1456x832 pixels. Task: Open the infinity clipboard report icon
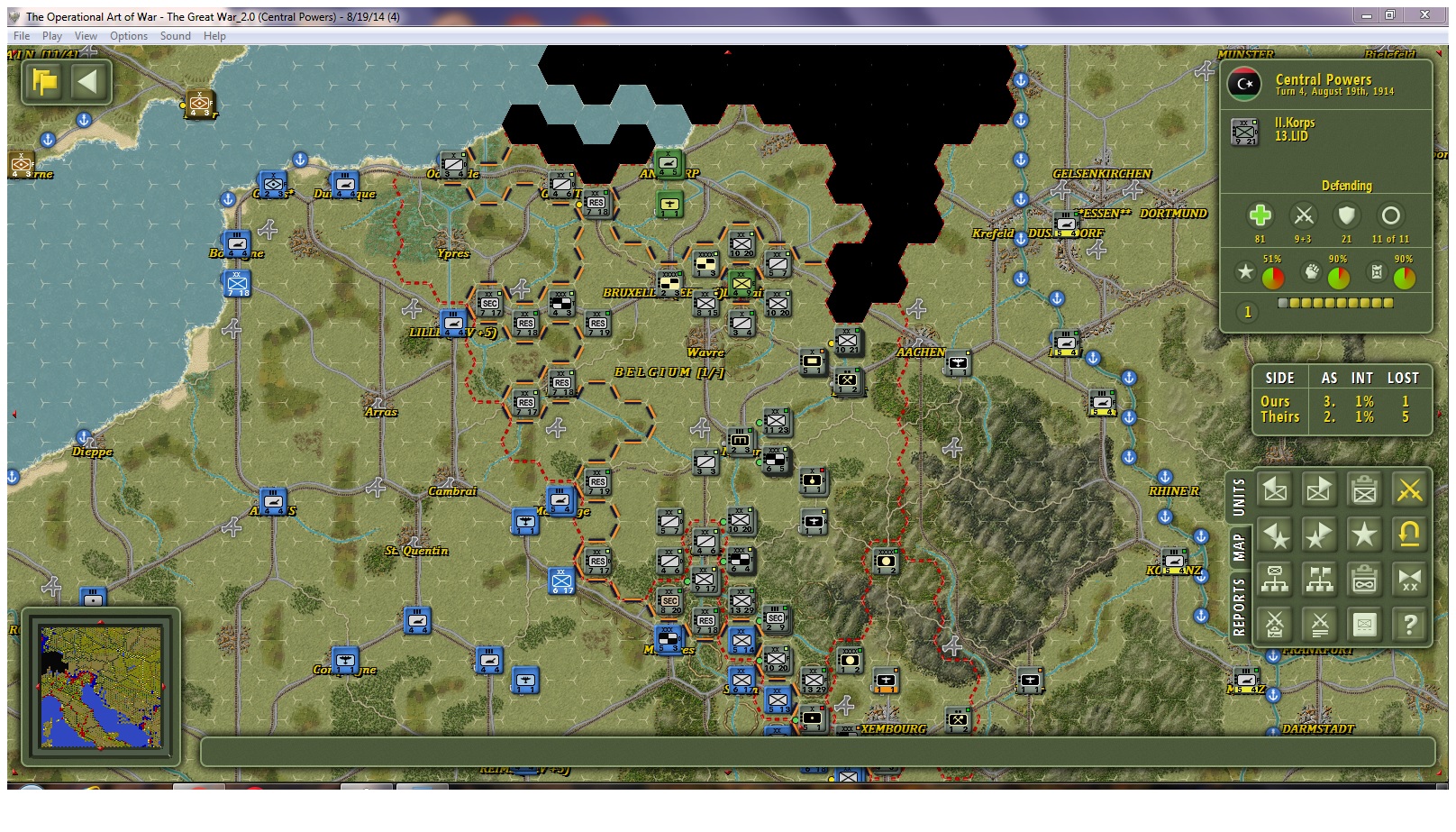click(1364, 580)
